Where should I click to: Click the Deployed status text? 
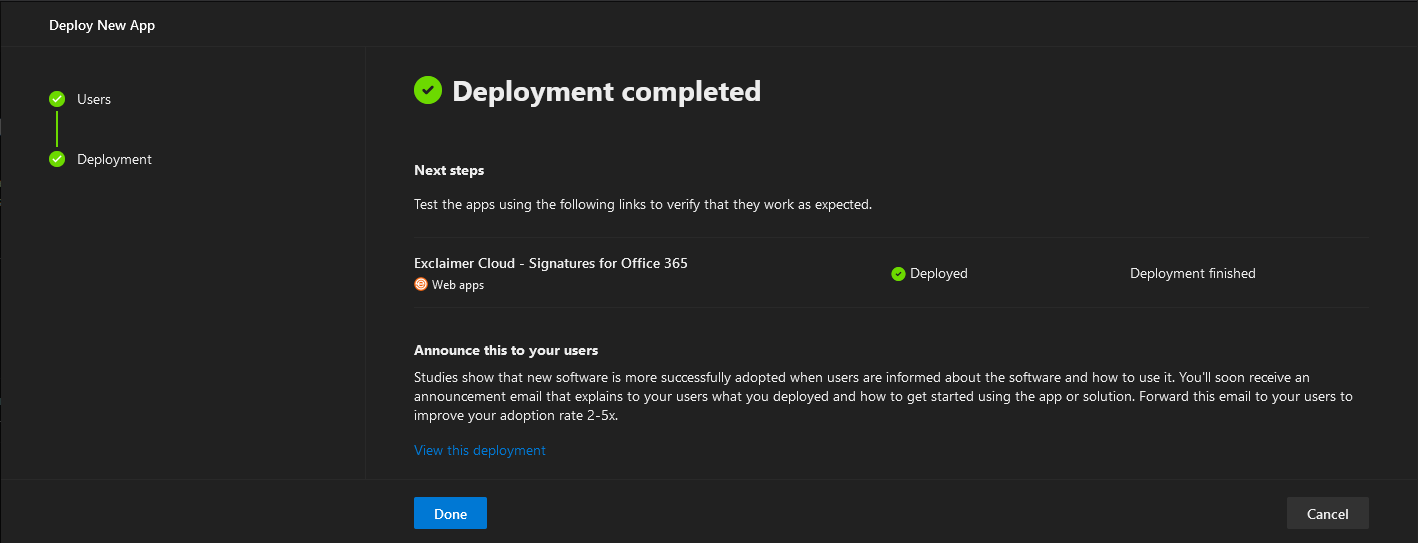tap(938, 273)
